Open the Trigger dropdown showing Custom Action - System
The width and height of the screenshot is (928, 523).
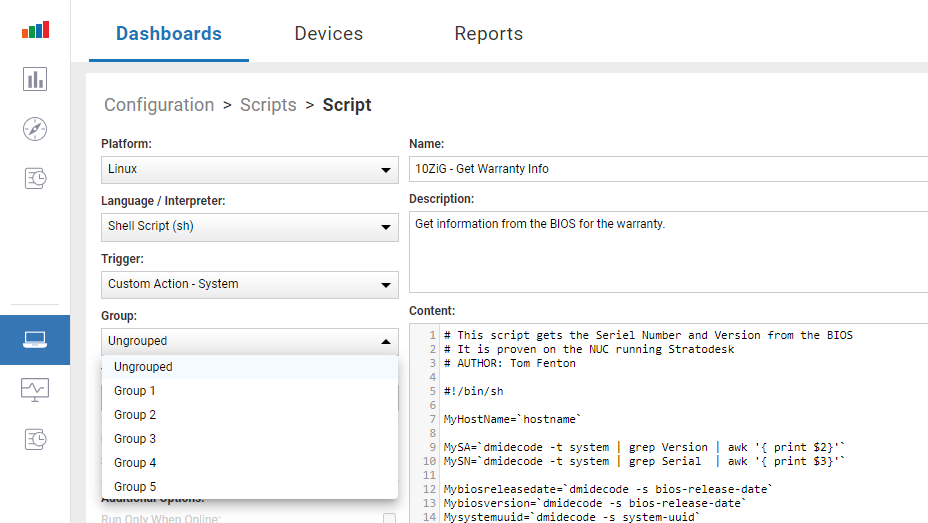pos(250,285)
